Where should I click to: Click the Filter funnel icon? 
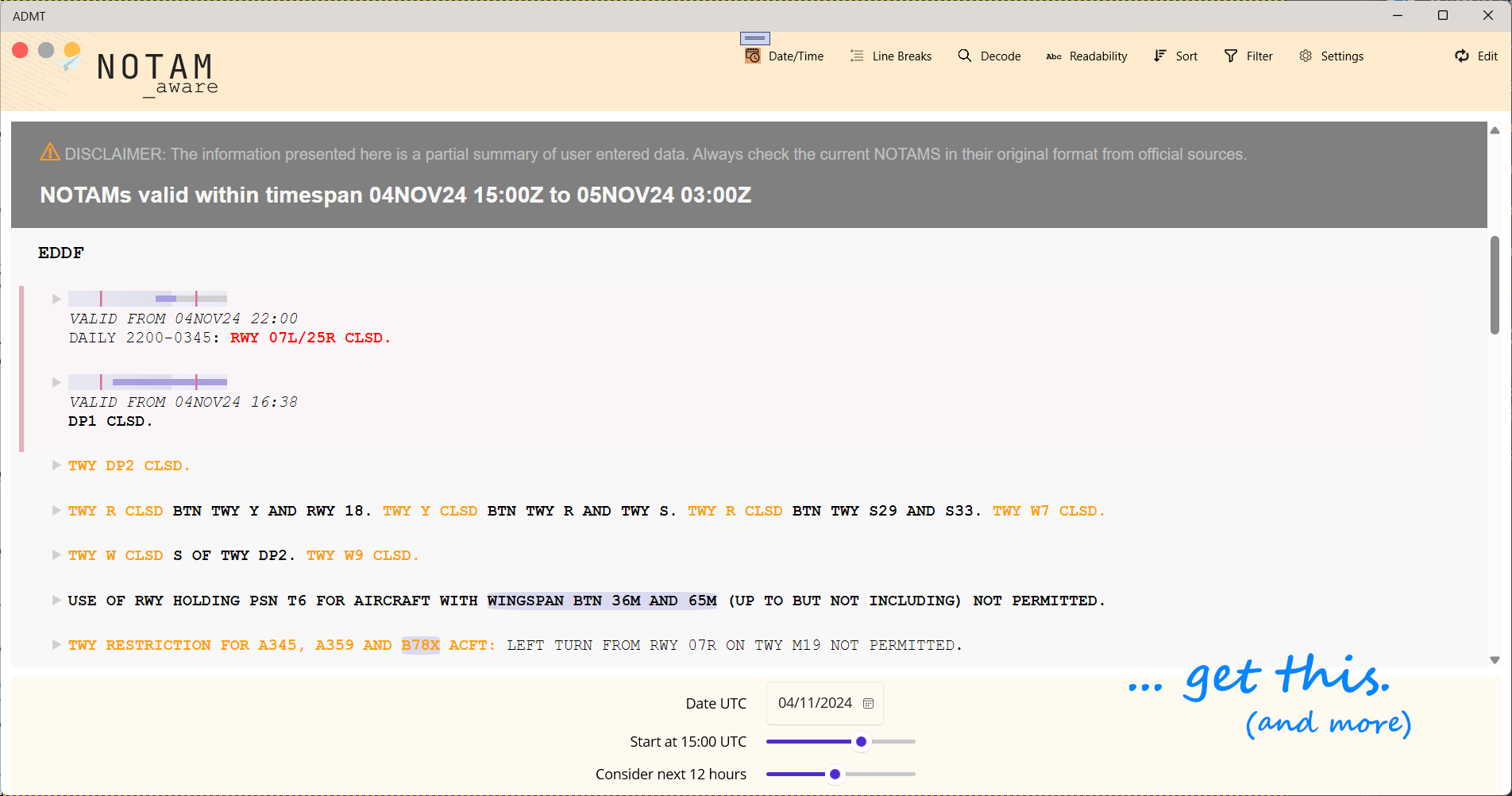1230,56
